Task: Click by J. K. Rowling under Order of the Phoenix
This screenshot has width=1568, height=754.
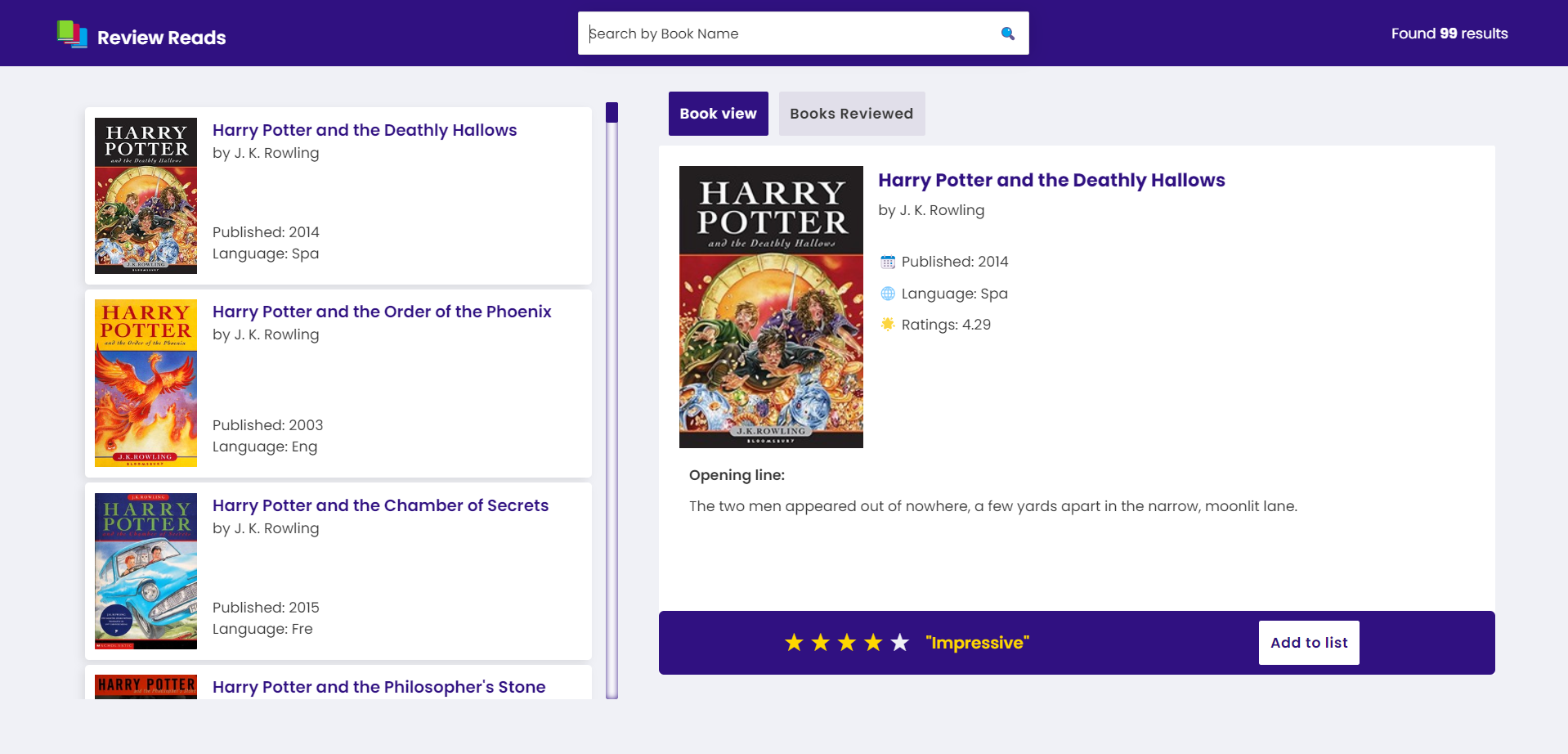Action: tap(266, 334)
